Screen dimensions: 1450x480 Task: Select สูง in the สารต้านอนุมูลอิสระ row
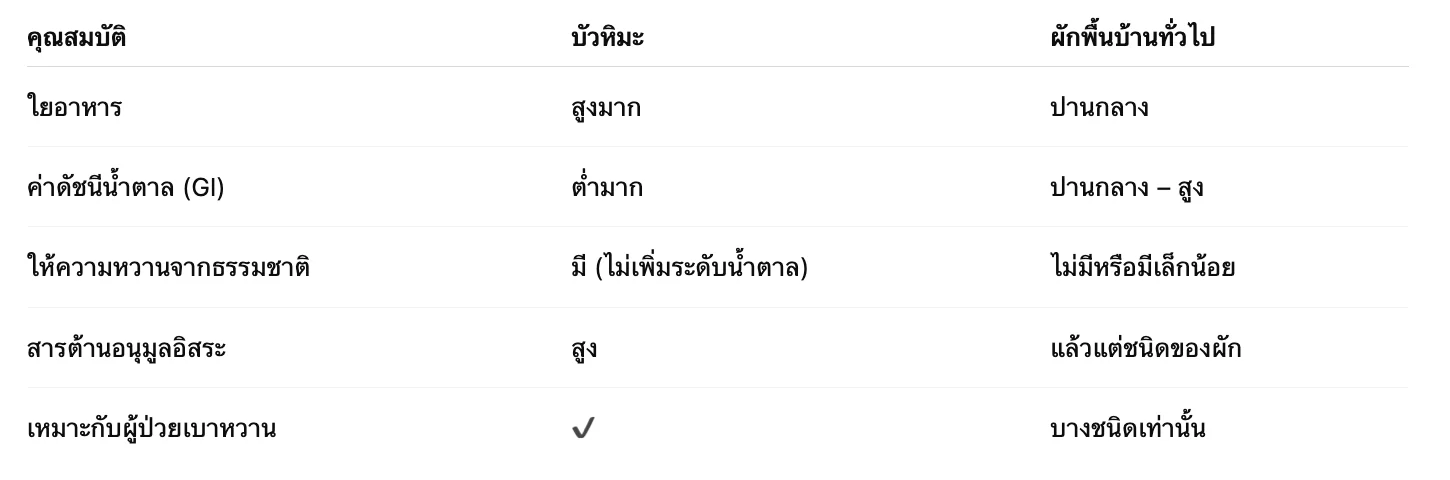pyautogui.click(x=584, y=349)
